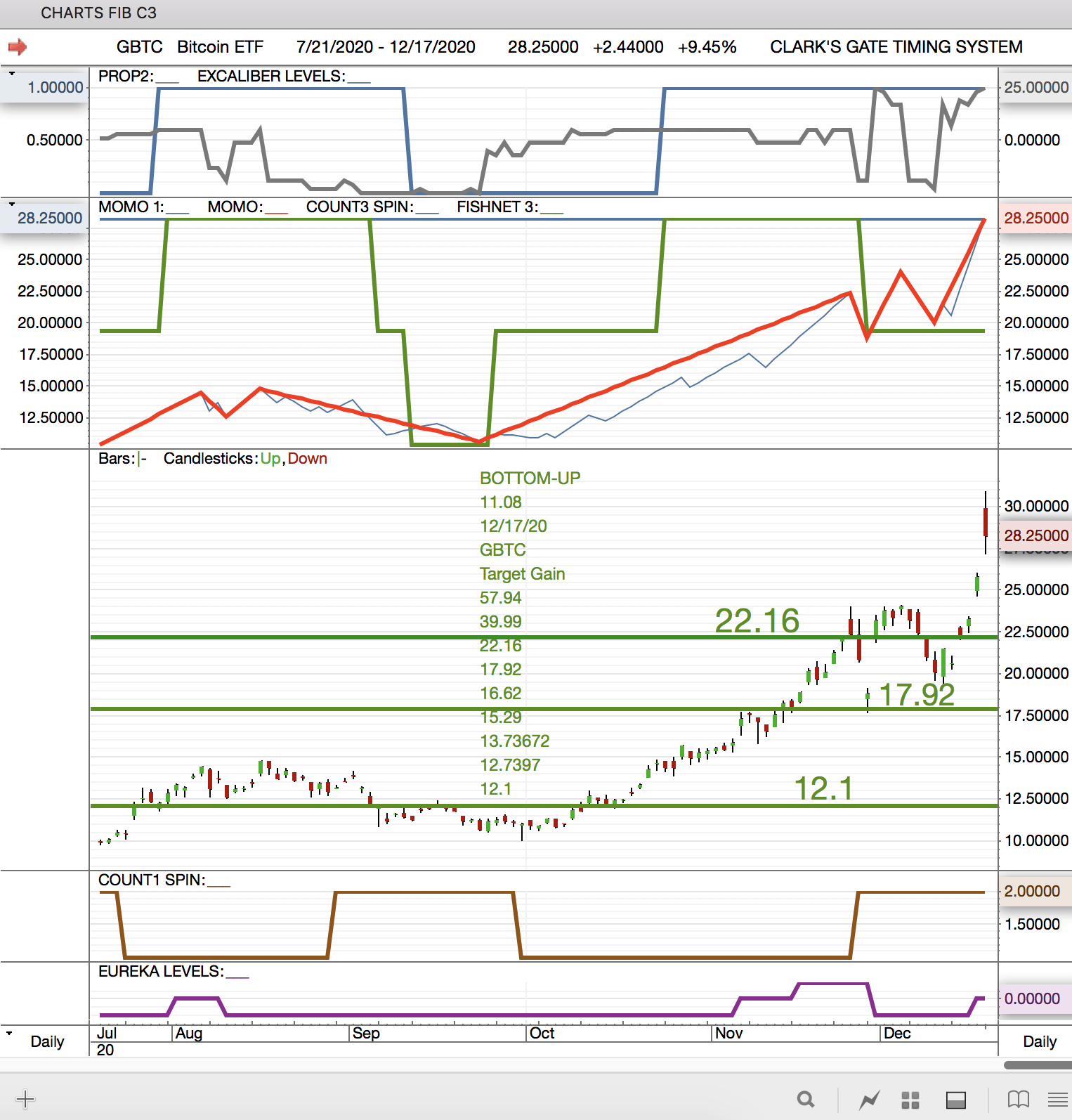Click the date range 7/21/2020 - 12/17/2020
The height and width of the screenshot is (1120, 1072).
pos(386,47)
